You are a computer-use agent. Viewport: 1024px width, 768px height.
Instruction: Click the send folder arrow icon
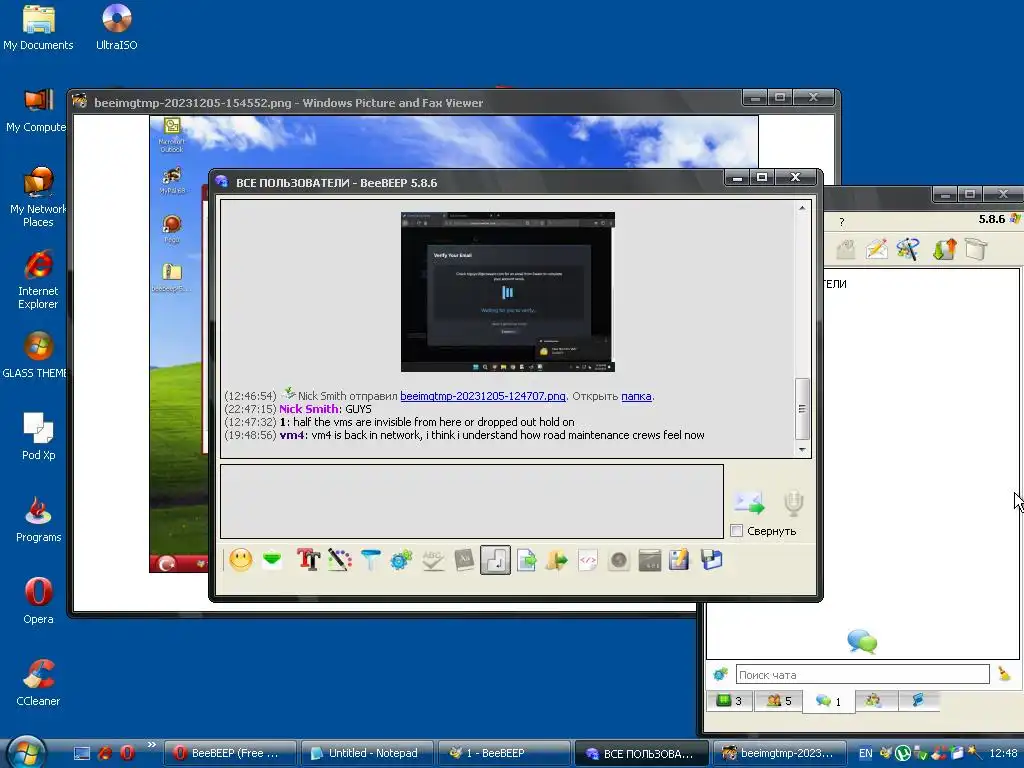click(x=556, y=560)
